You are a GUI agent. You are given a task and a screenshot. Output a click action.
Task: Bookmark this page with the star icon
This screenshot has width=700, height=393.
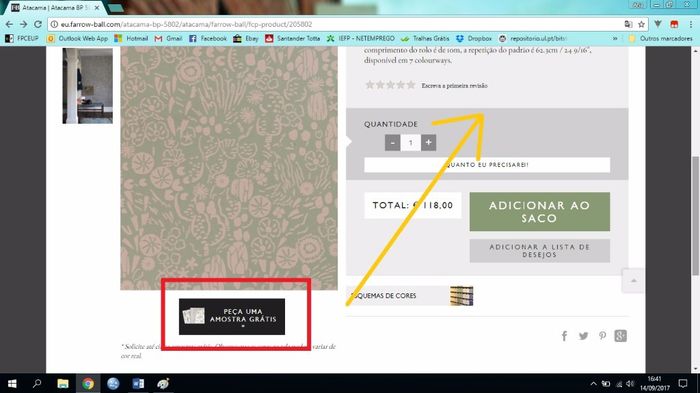(x=642, y=24)
